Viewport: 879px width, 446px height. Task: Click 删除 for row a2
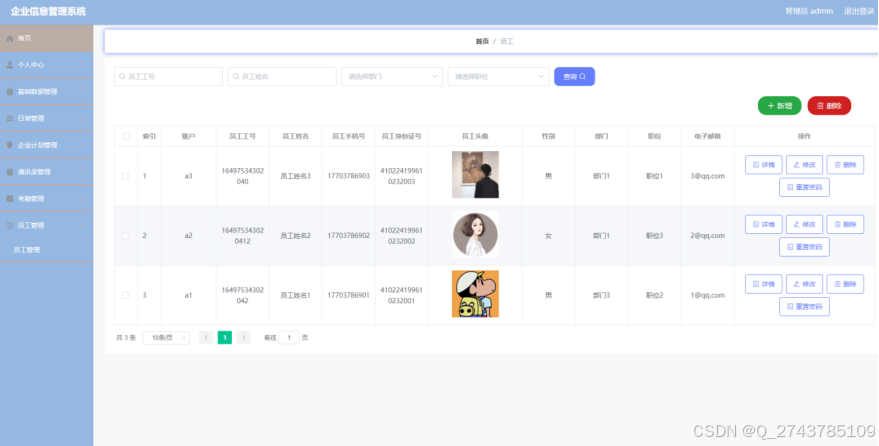tap(845, 225)
